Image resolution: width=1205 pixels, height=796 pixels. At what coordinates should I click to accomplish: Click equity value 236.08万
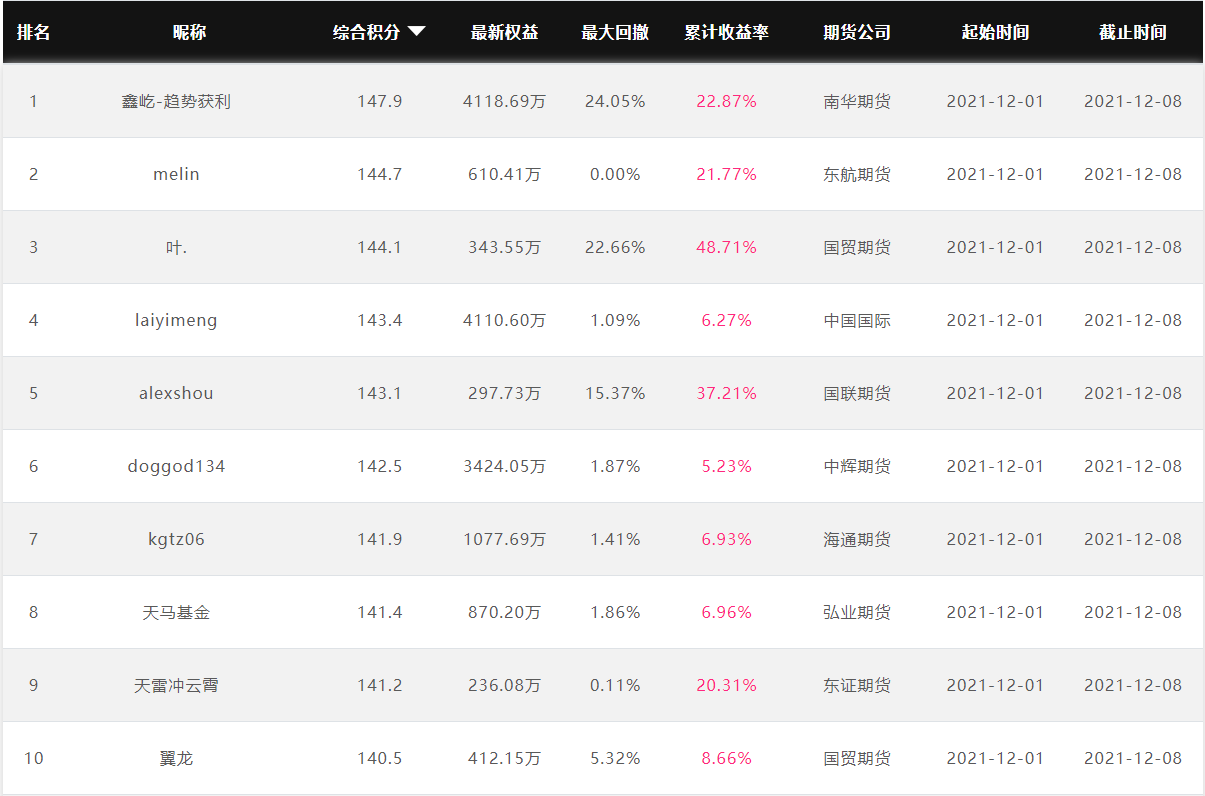[x=505, y=685]
